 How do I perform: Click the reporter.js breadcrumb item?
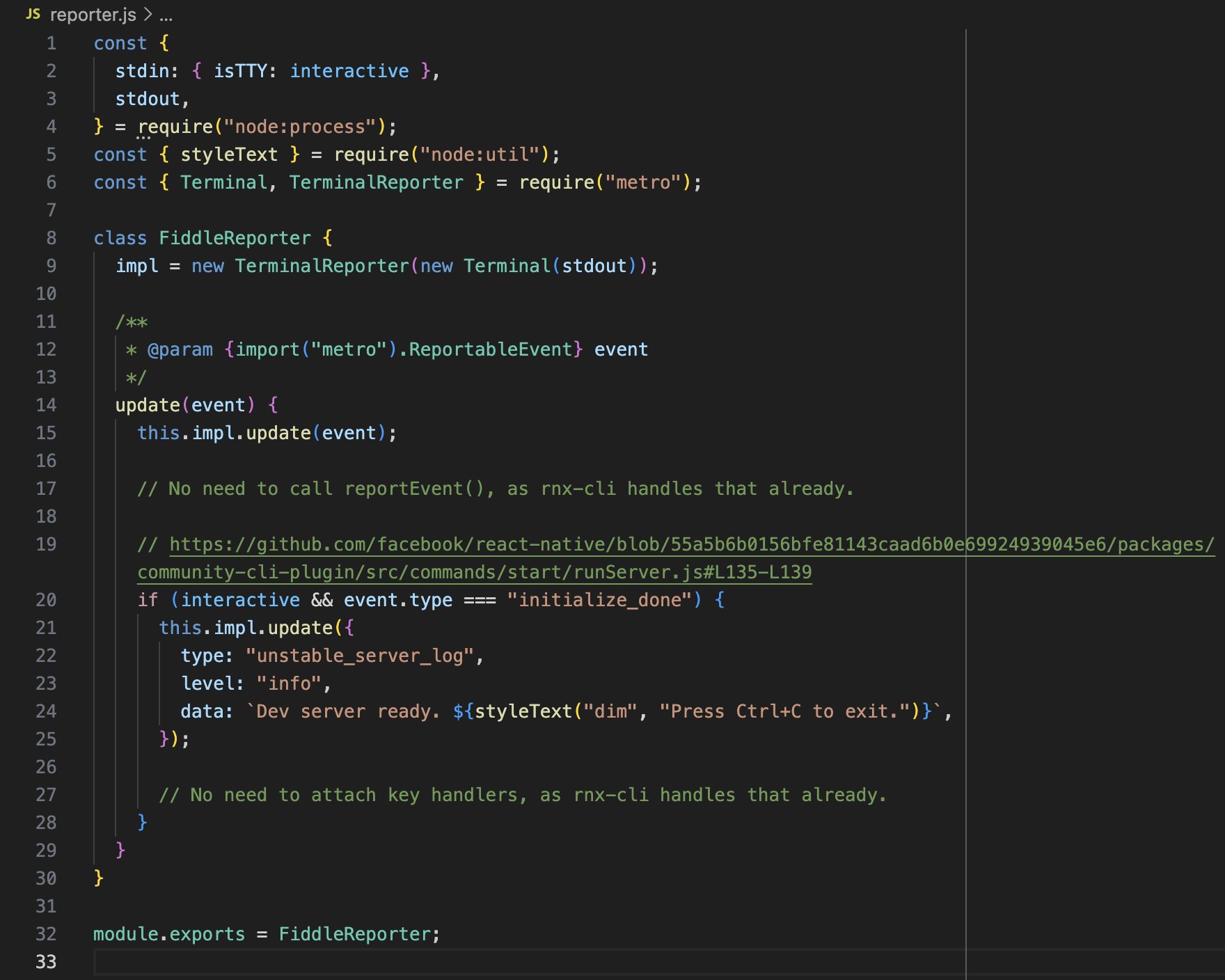tap(93, 15)
